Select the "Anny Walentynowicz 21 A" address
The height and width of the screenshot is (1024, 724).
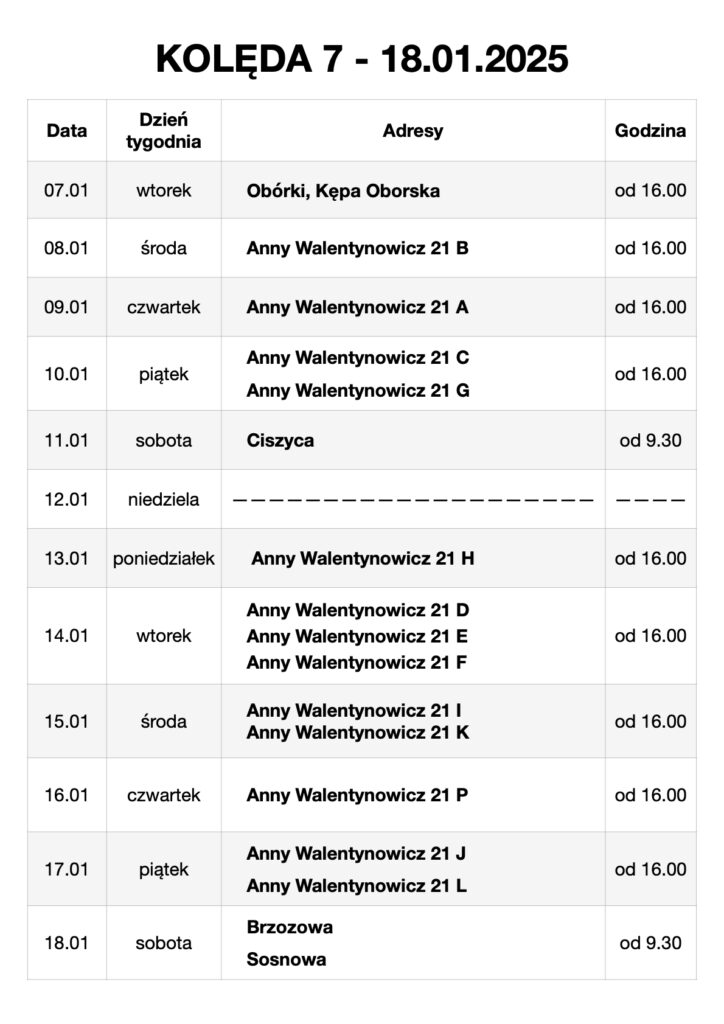pyautogui.click(x=357, y=307)
